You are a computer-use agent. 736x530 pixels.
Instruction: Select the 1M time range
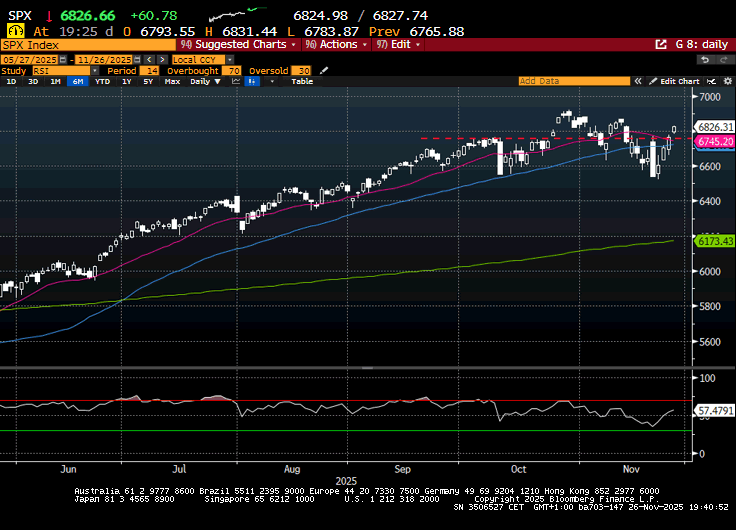55,81
